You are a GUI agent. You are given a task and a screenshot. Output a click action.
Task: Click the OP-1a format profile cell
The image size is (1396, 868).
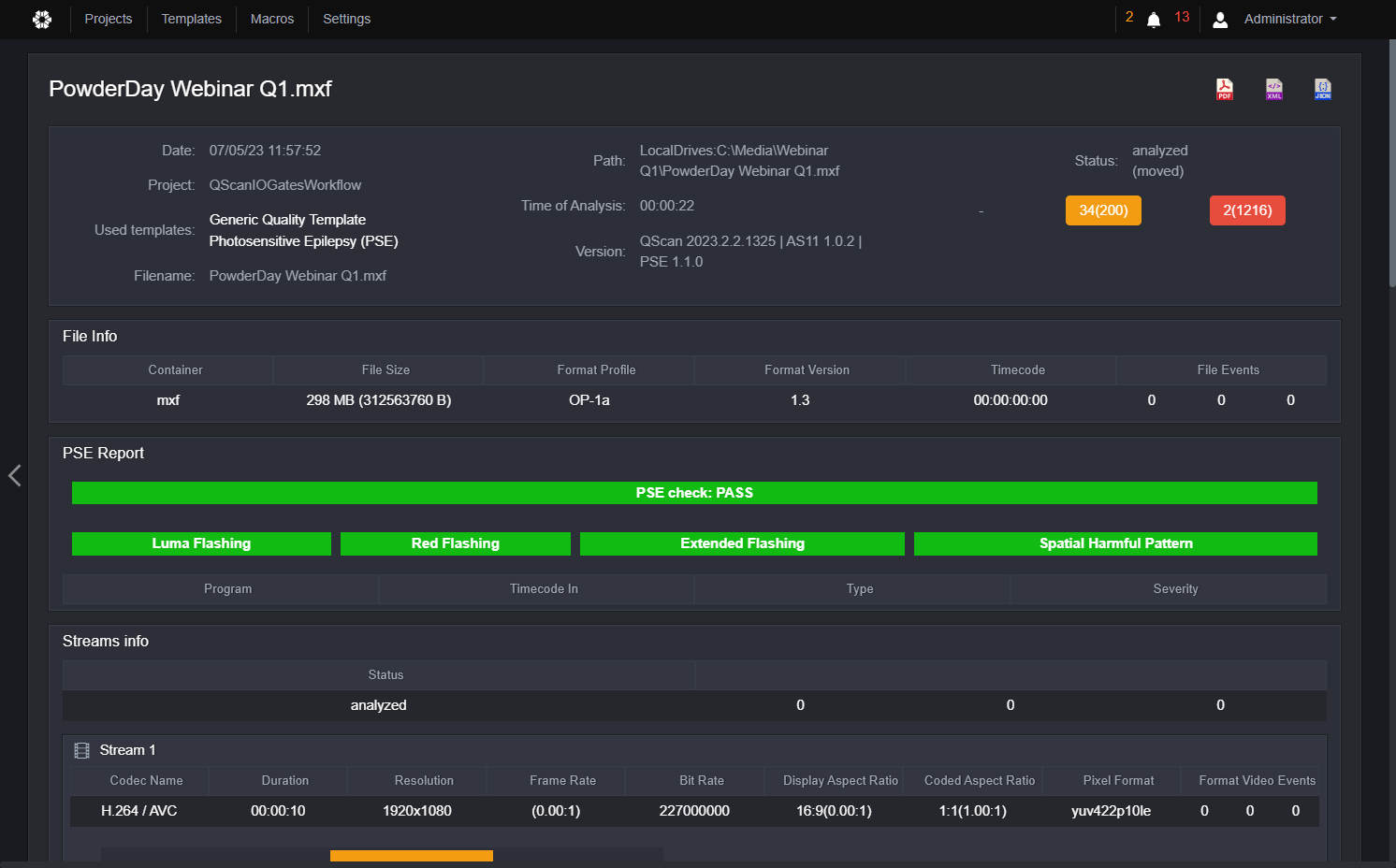(589, 400)
